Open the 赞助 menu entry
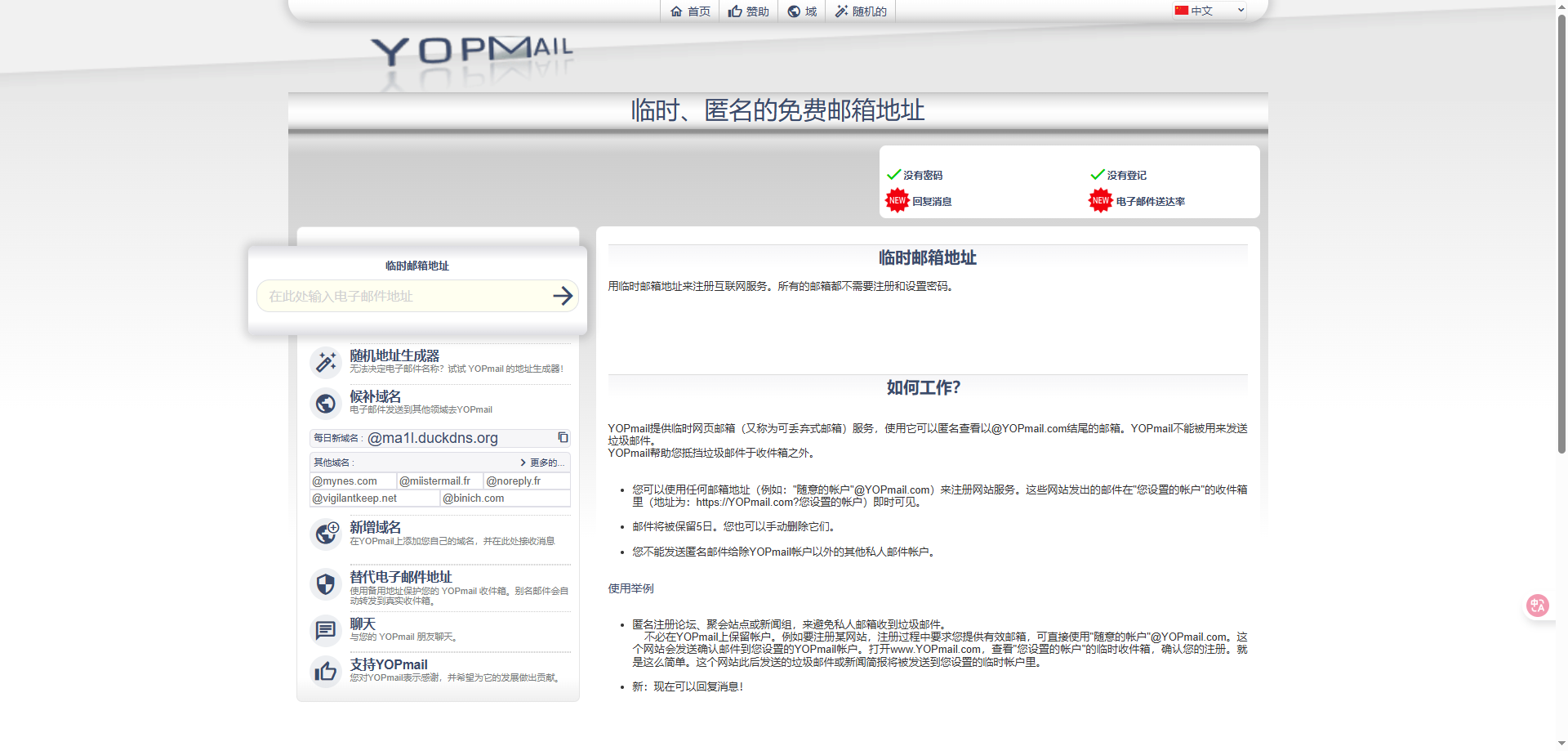This screenshot has height=751, width=1568. click(x=748, y=11)
